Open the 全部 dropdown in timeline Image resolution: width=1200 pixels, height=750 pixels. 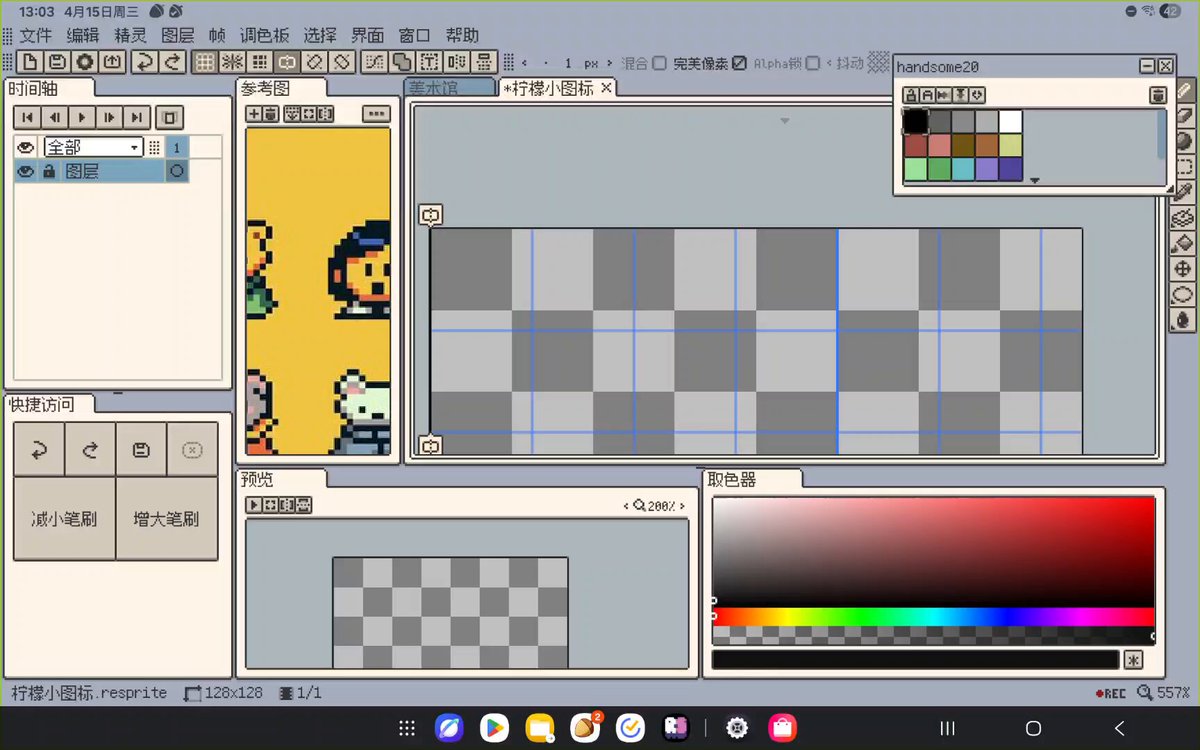point(93,147)
